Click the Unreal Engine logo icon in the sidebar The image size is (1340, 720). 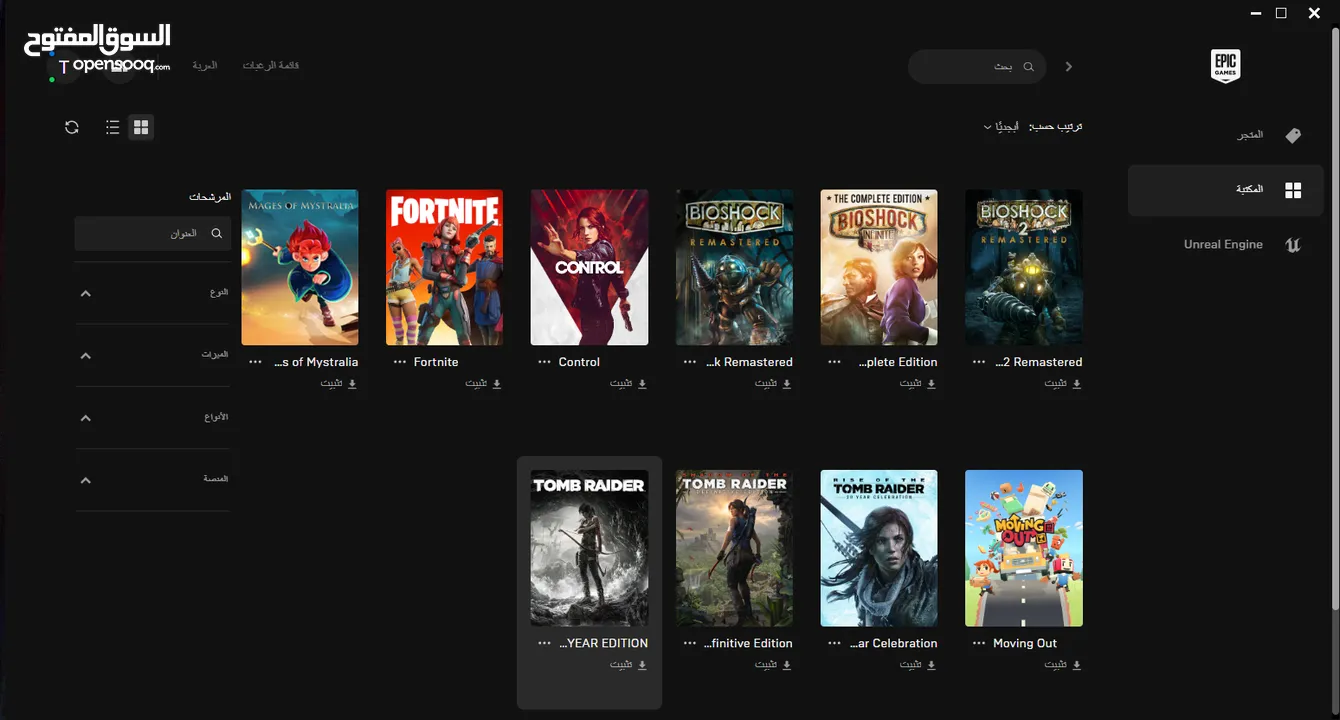(x=1293, y=244)
